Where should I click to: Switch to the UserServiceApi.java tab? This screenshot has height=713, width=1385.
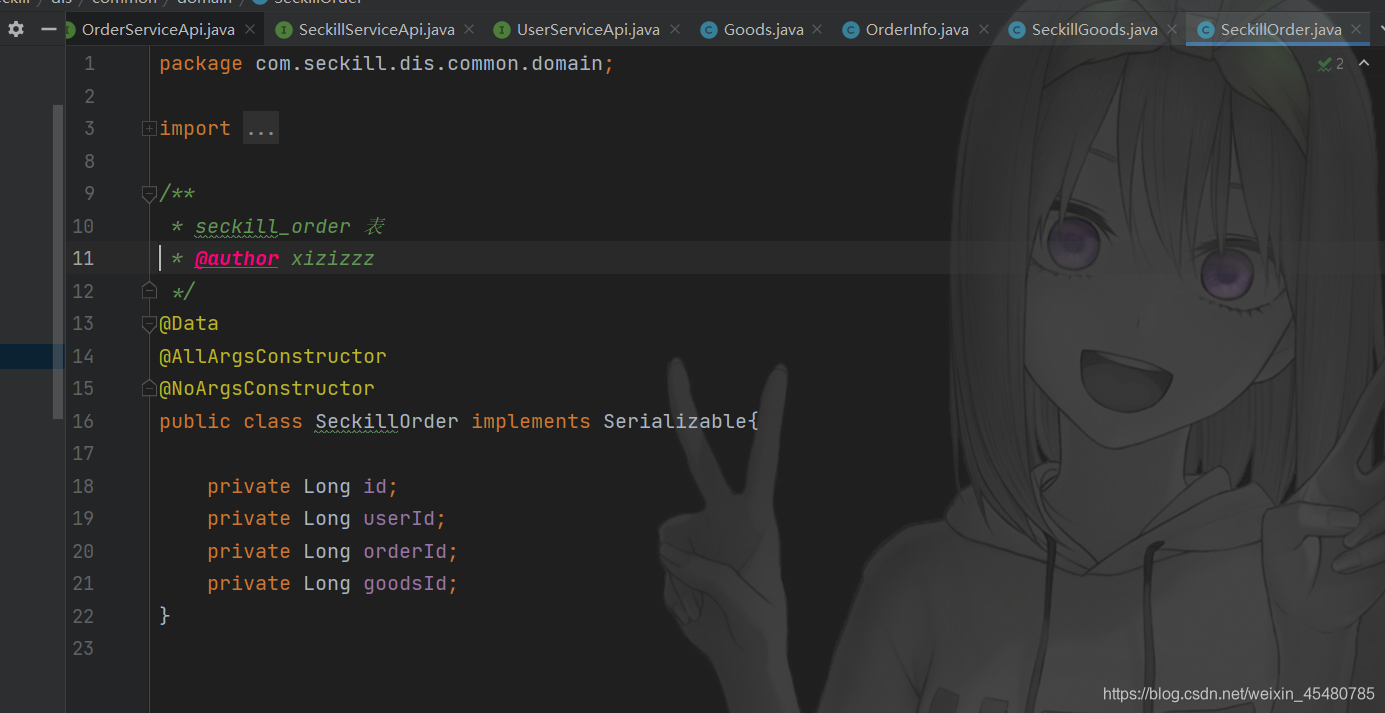click(x=588, y=30)
